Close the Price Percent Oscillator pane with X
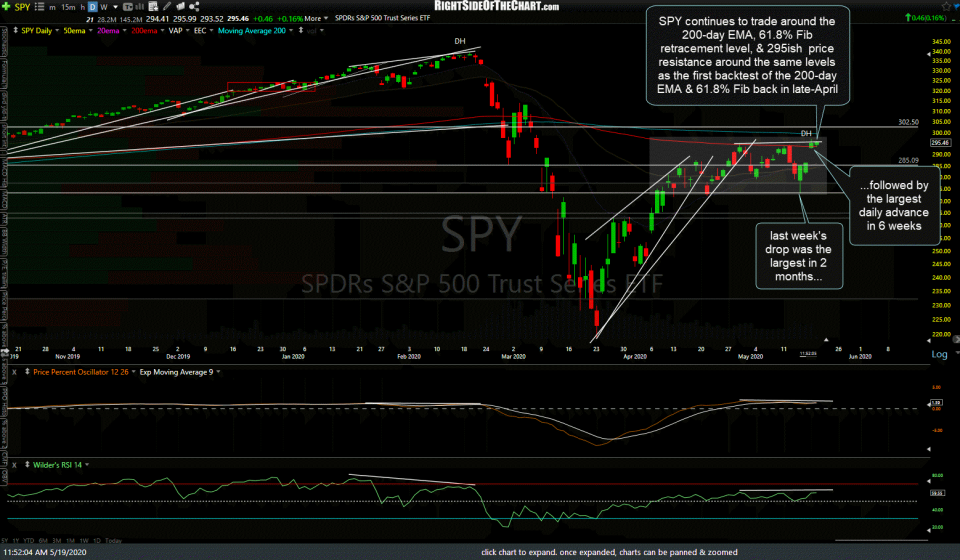 (x=14, y=371)
